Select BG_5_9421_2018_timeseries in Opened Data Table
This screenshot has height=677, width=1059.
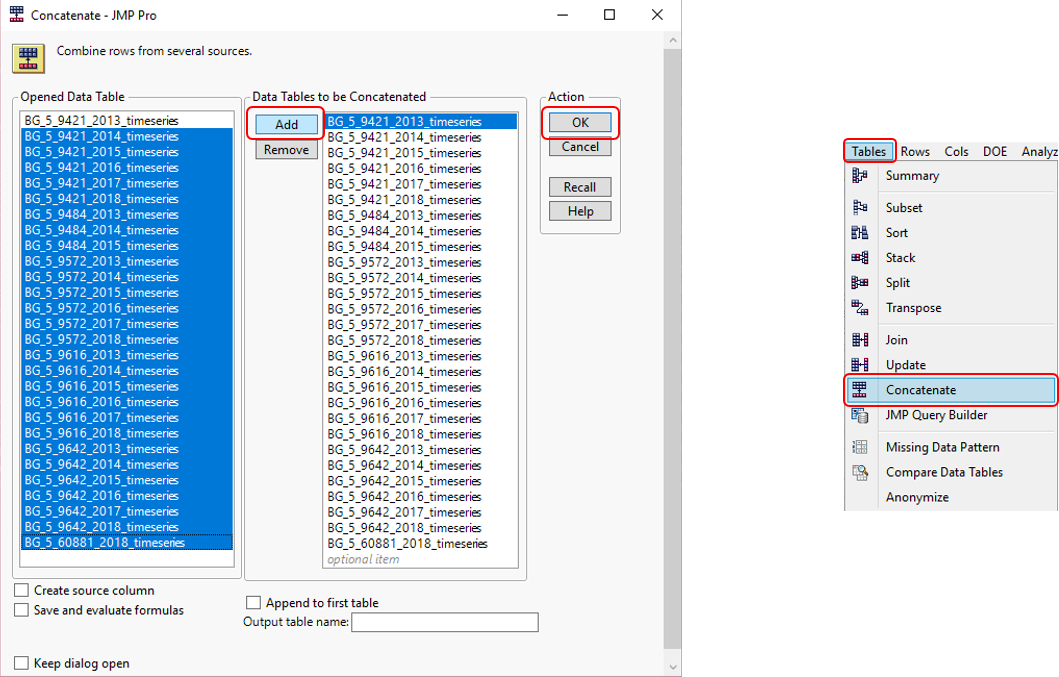(x=128, y=199)
